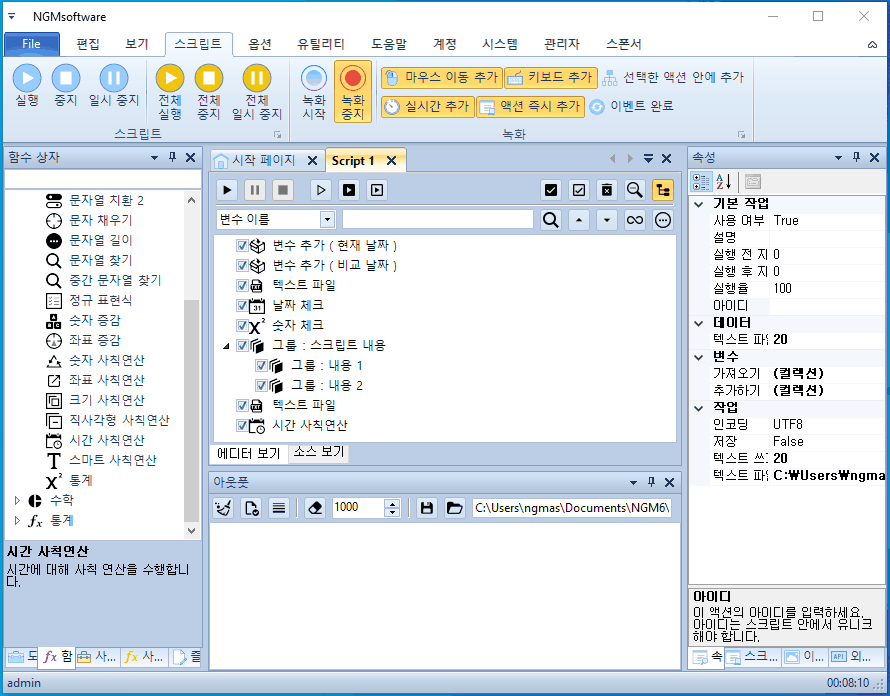This screenshot has height=696, width=890.
Task: Toggle 키보드 추가 recording option
Action: point(551,77)
